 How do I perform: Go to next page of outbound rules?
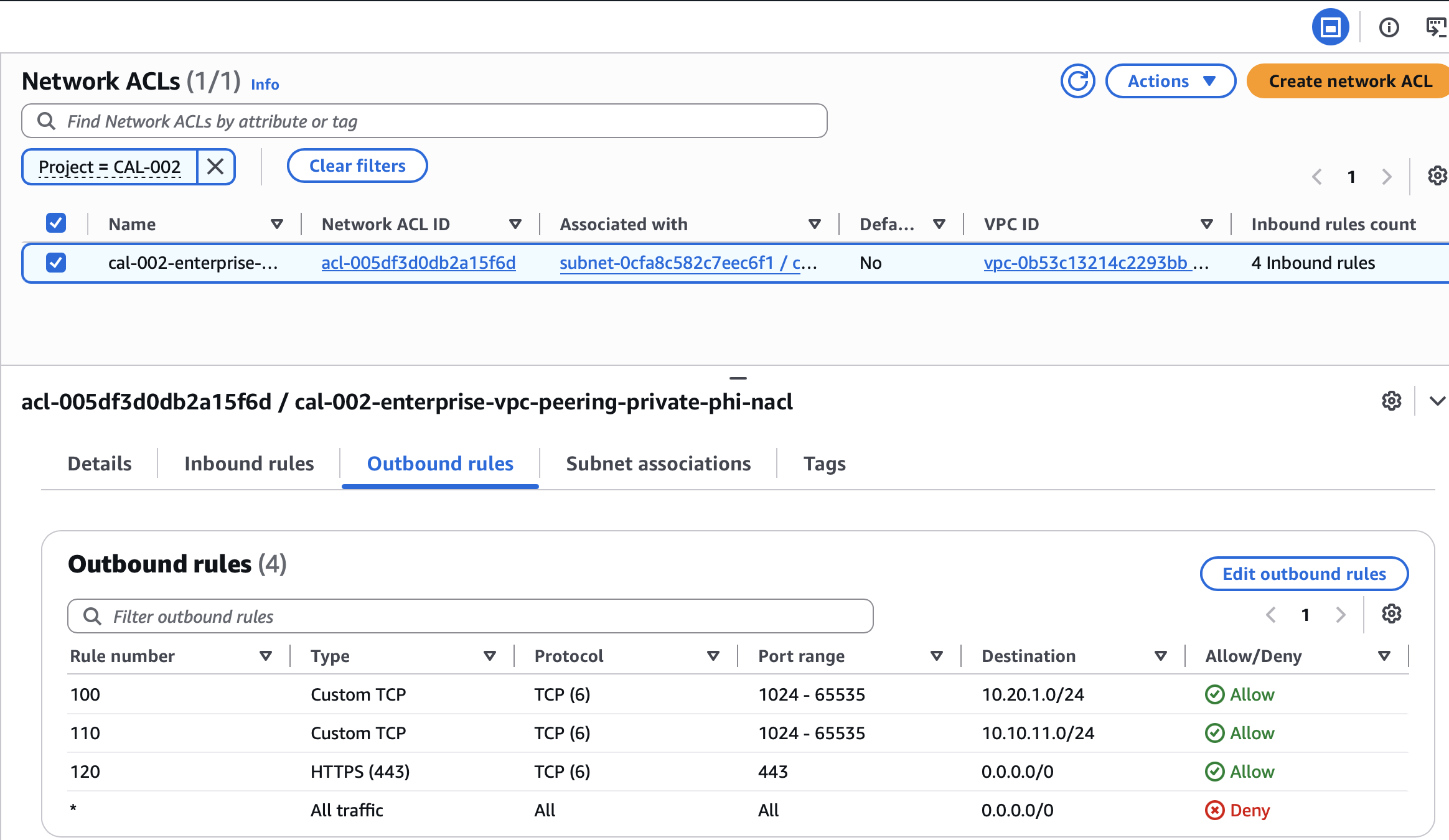(x=1340, y=615)
